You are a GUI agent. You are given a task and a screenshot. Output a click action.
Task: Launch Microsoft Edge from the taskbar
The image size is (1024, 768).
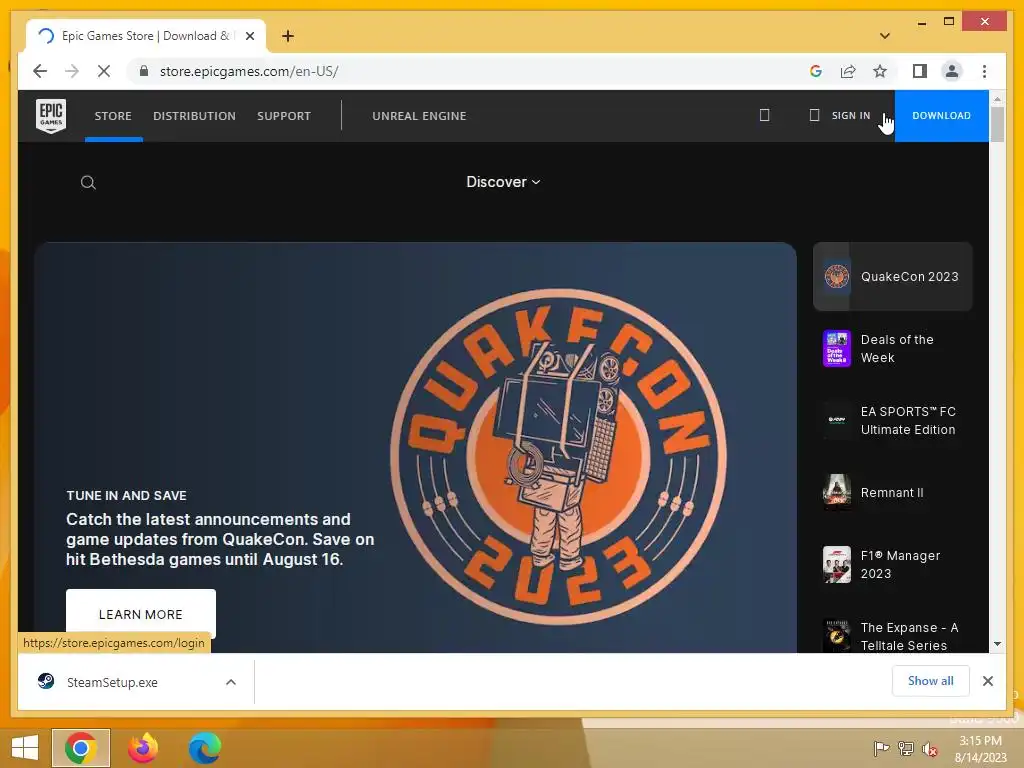204,748
